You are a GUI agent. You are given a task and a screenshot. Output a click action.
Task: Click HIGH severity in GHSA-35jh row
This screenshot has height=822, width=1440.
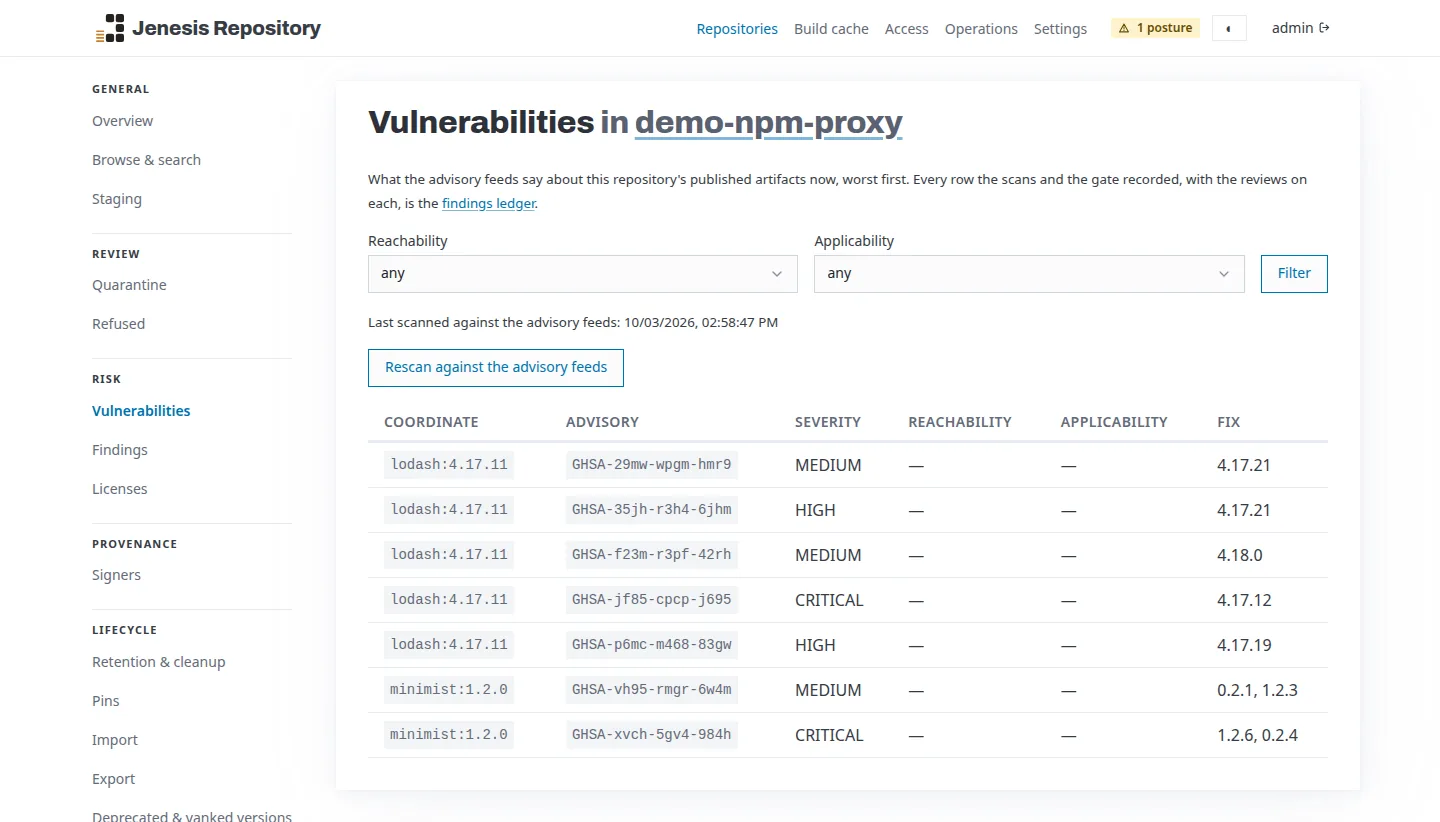(x=815, y=510)
